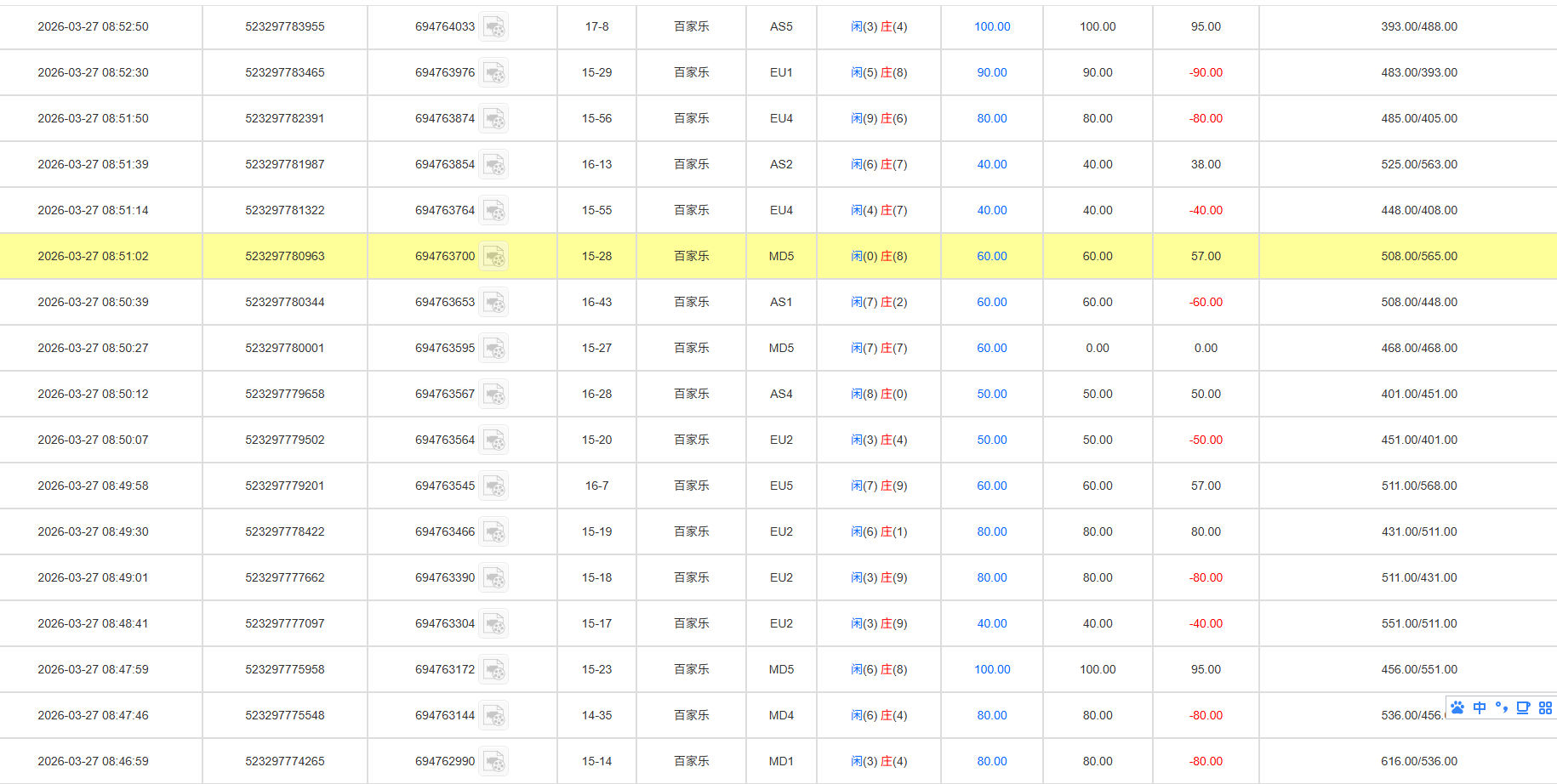Click blue bet amount 100.00 on 08:52:50 row

point(992,27)
